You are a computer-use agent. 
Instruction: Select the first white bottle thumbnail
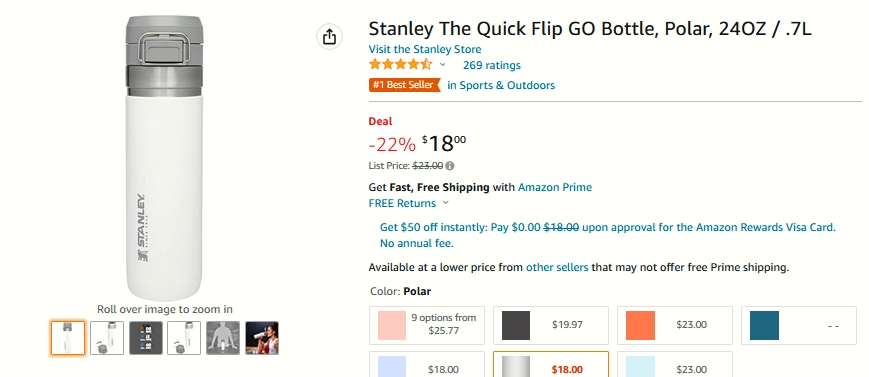click(68, 338)
